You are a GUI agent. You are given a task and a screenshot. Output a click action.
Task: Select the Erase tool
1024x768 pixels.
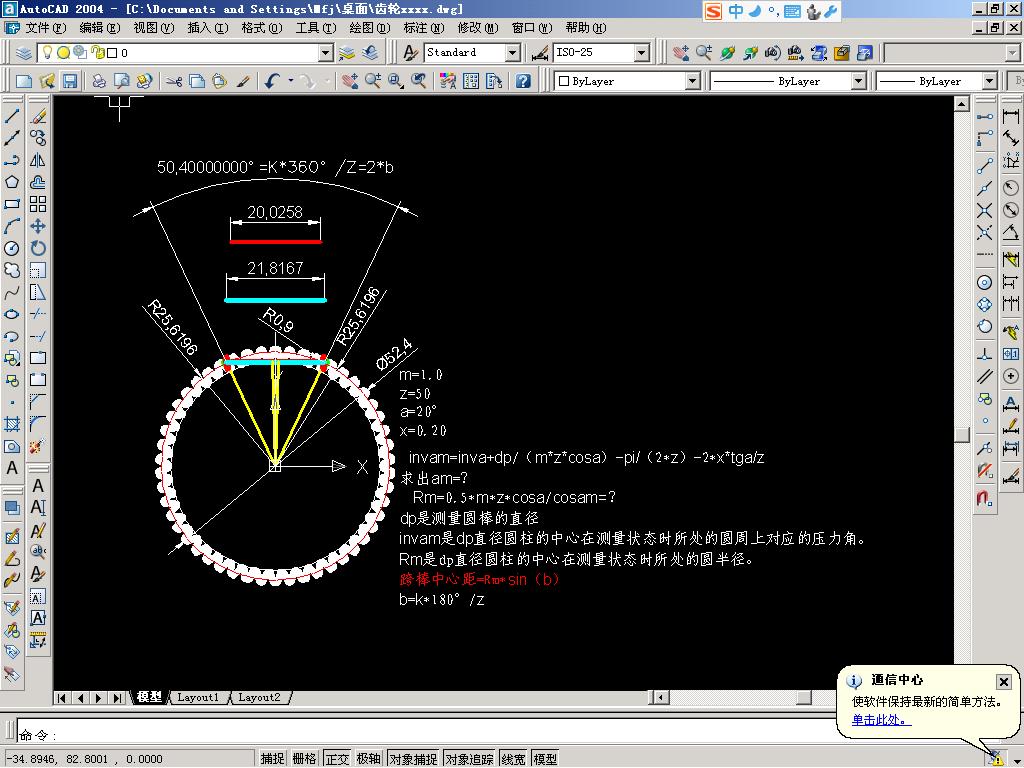tap(38, 116)
